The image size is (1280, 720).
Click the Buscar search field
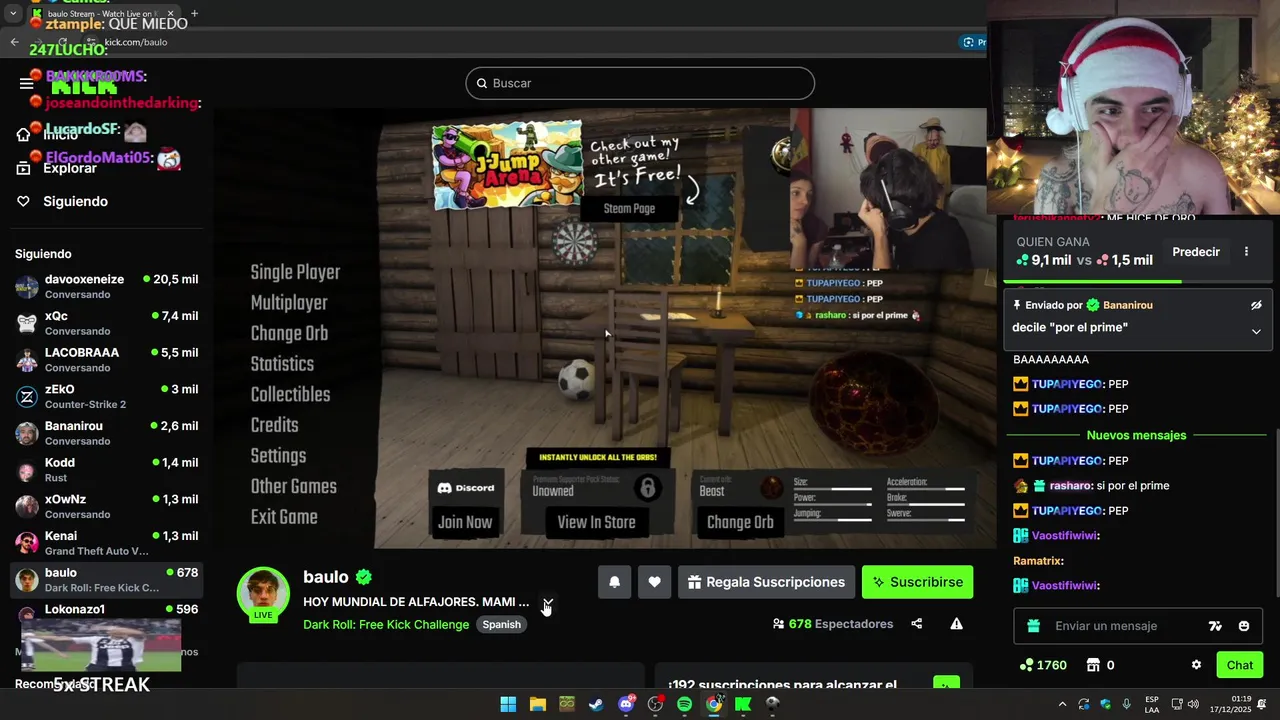[x=640, y=83]
